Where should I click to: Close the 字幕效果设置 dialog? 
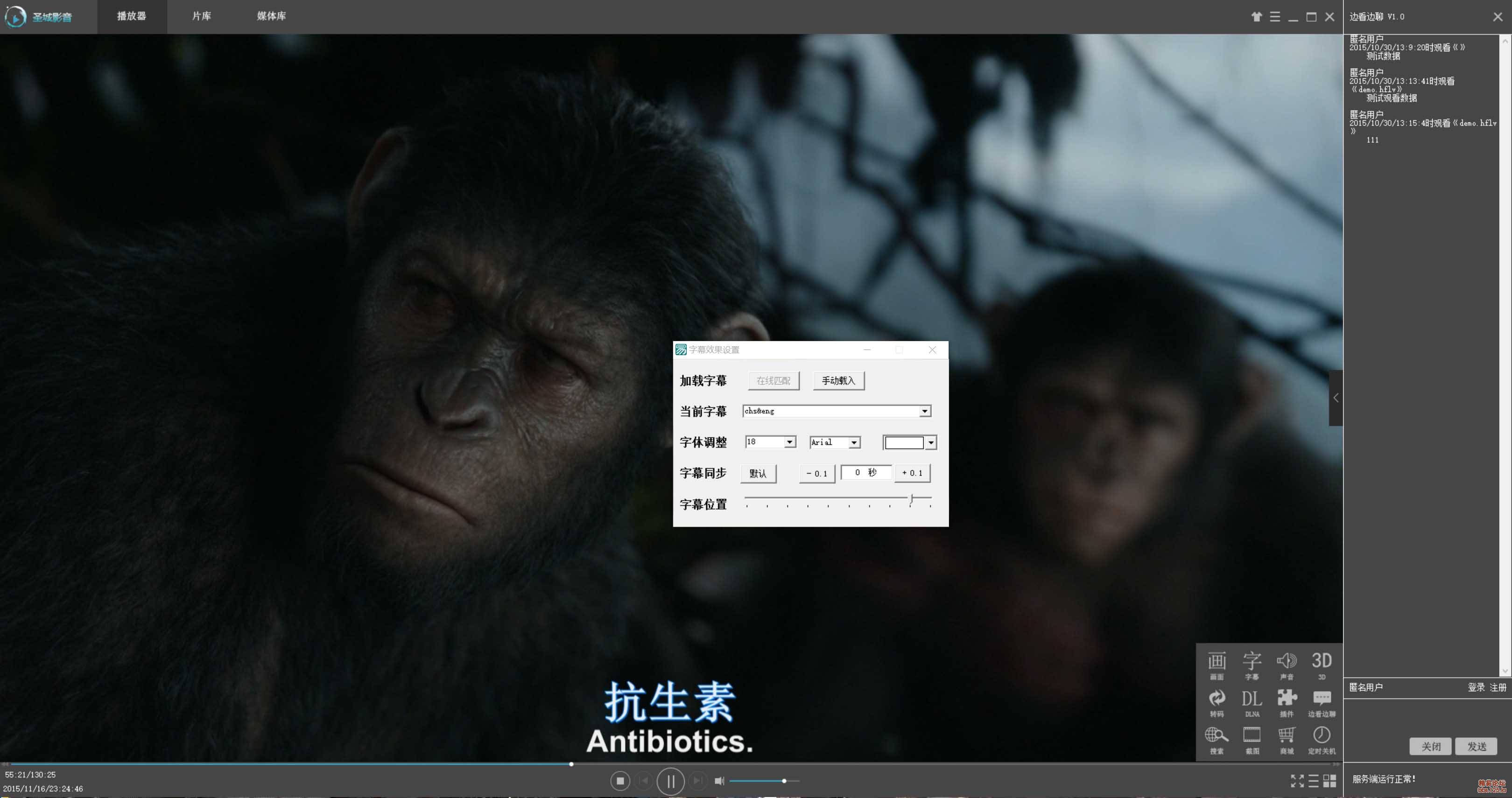coord(932,350)
